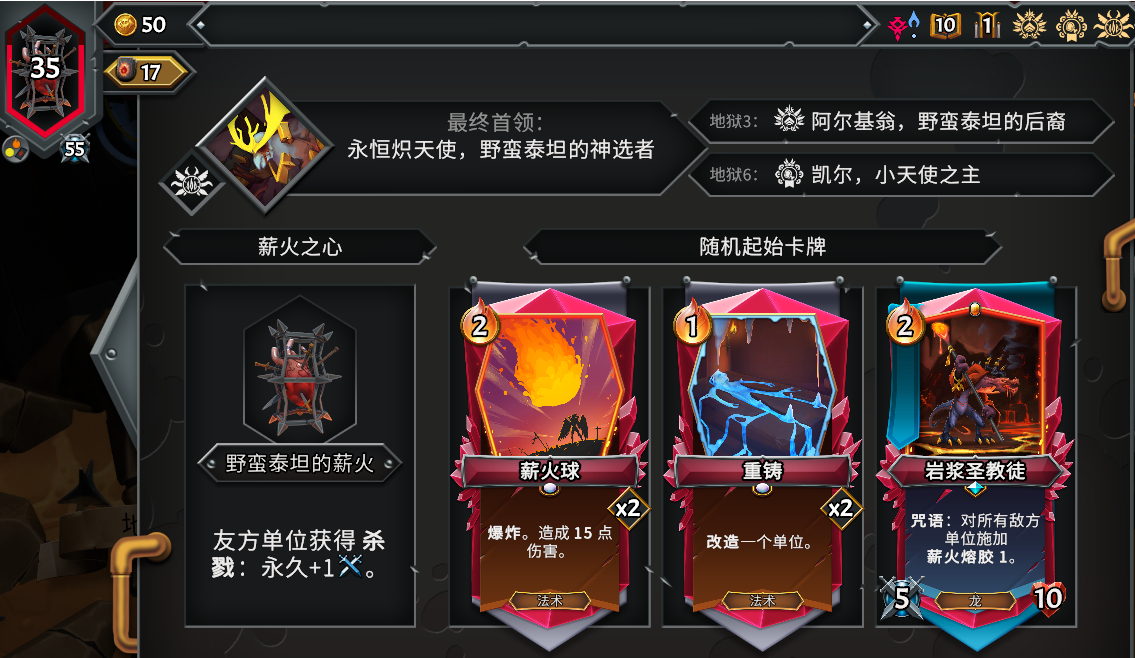The image size is (1135, 658).
Task: Click the tower icon showing 1
Action: 987,25
